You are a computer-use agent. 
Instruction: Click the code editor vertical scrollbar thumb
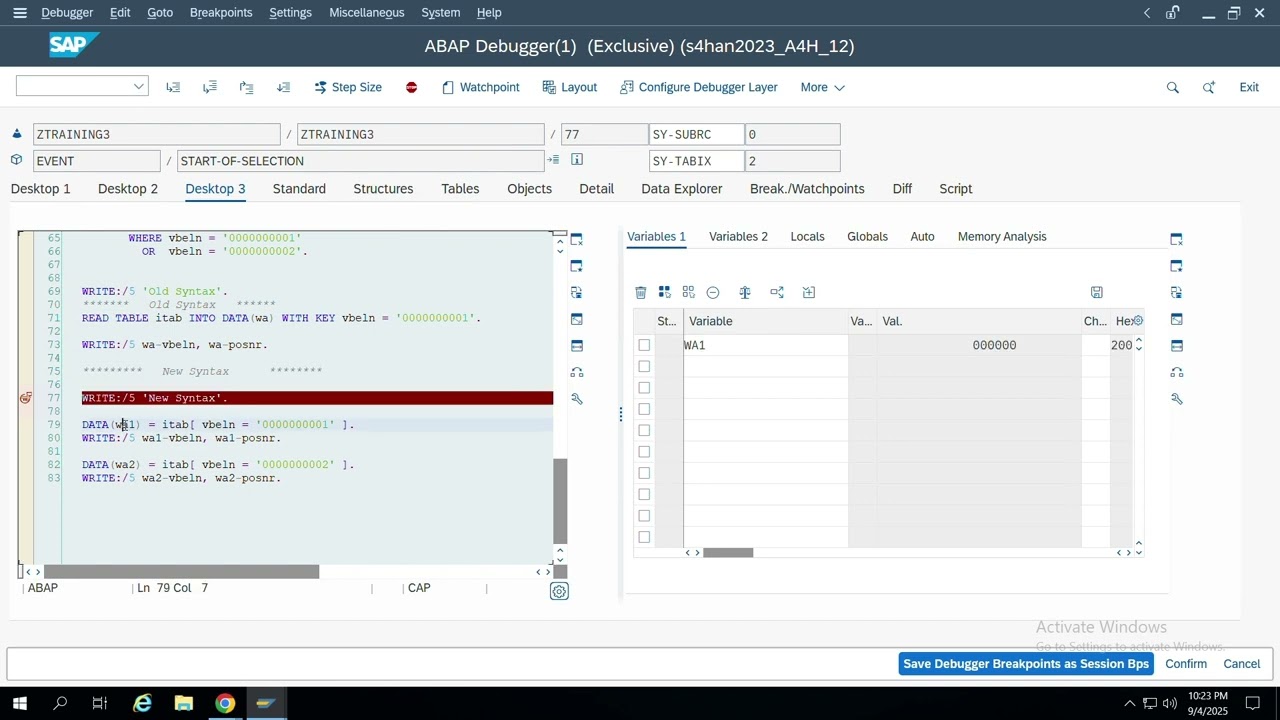coord(560,500)
